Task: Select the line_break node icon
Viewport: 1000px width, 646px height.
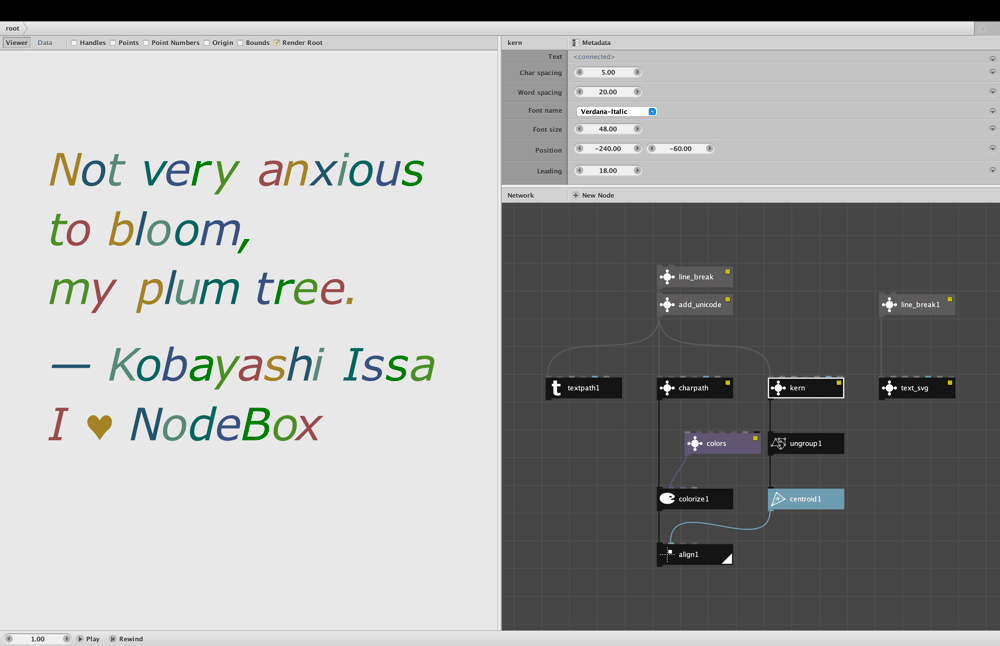Action: [667, 277]
